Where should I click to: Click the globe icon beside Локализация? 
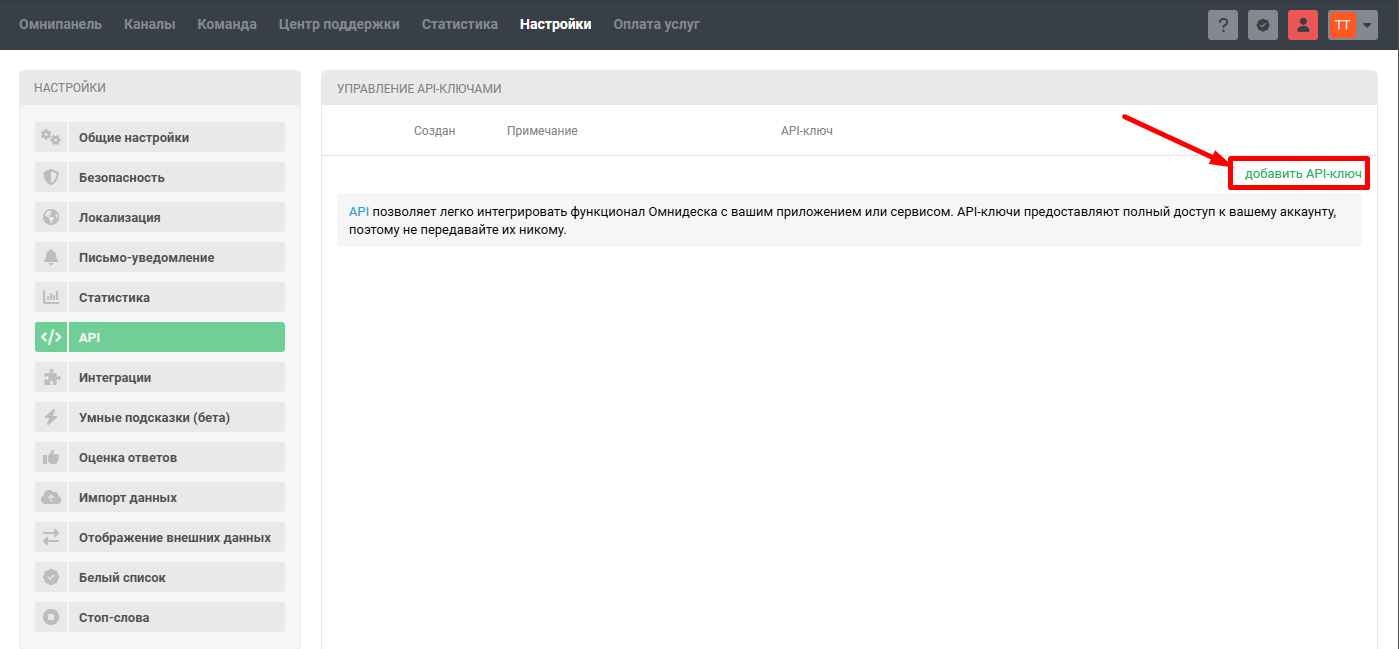pyautogui.click(x=50, y=217)
